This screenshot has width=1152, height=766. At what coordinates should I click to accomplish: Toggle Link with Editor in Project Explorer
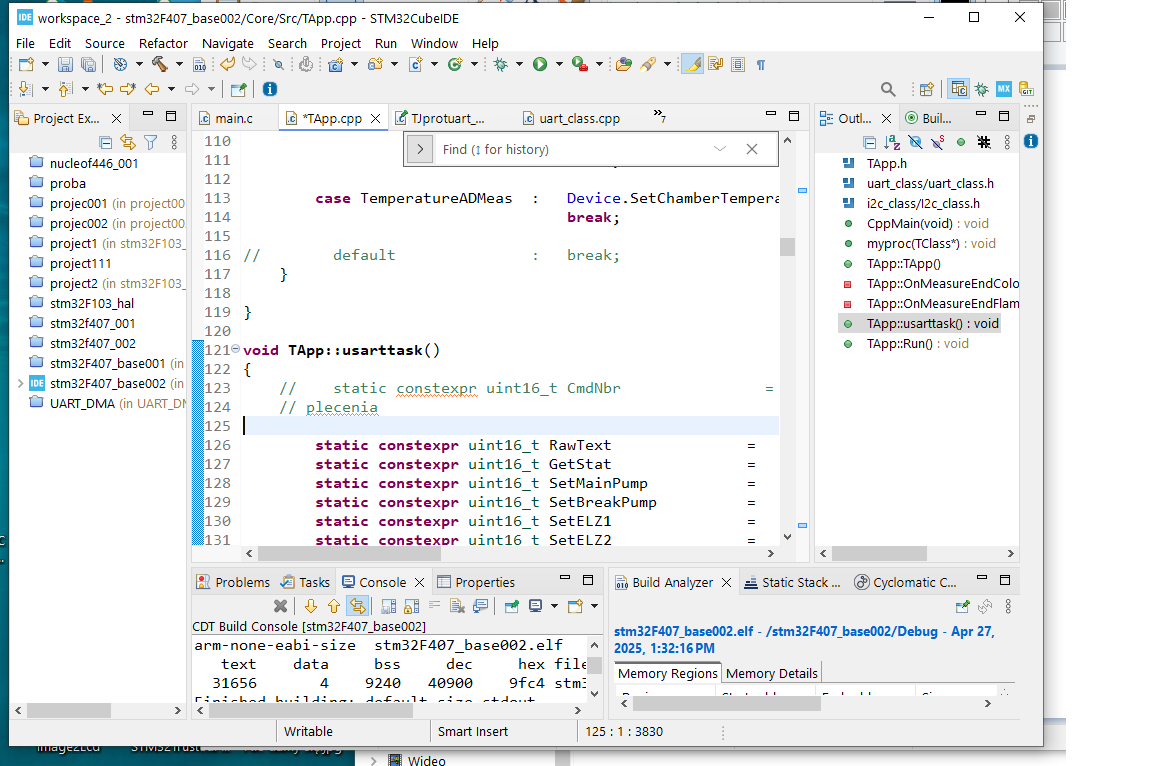[127, 142]
